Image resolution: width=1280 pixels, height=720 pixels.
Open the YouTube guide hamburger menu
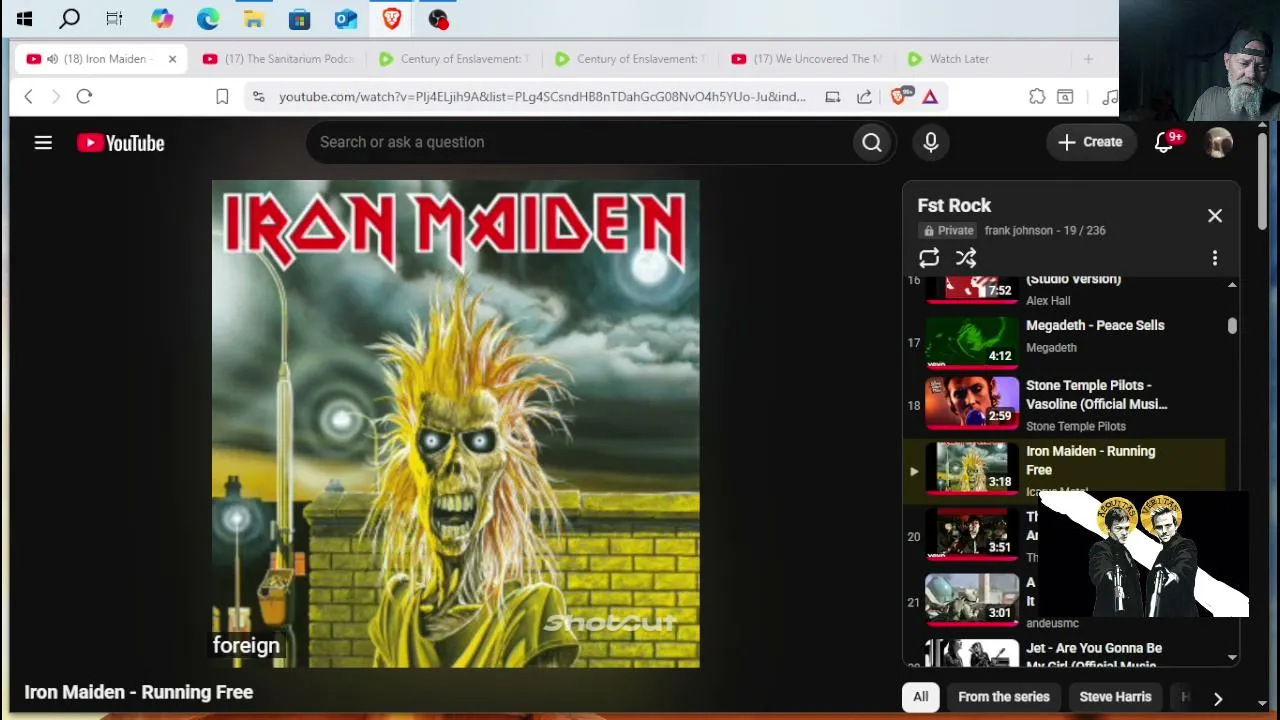pos(43,143)
